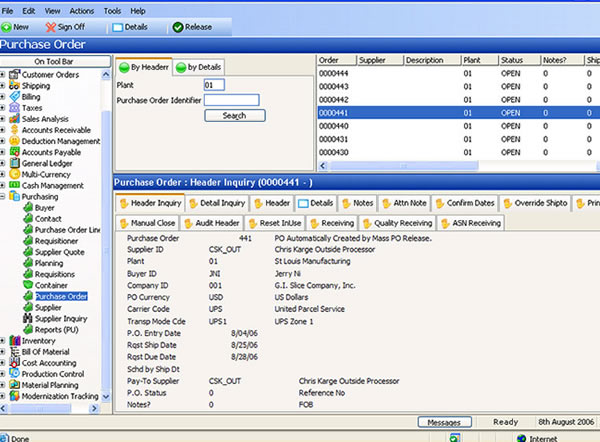Screen dimensions: 600x442
Task: Switch to the by Details search tab
Action: (199, 67)
